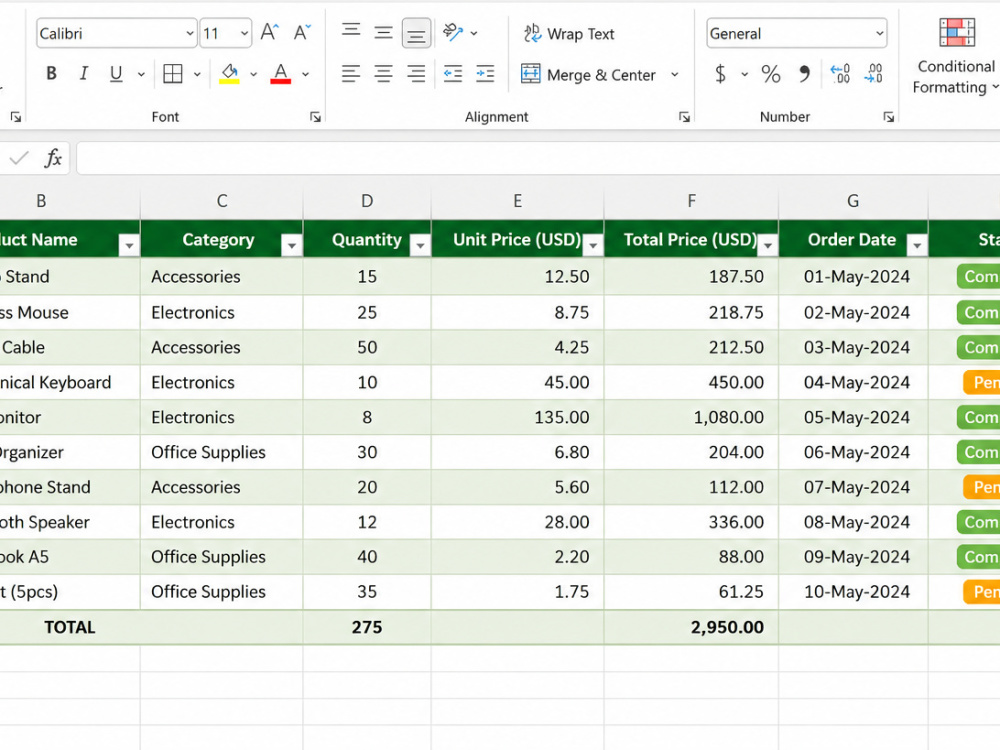Open Font dialog launcher
The image size is (1000, 750).
coord(315,117)
